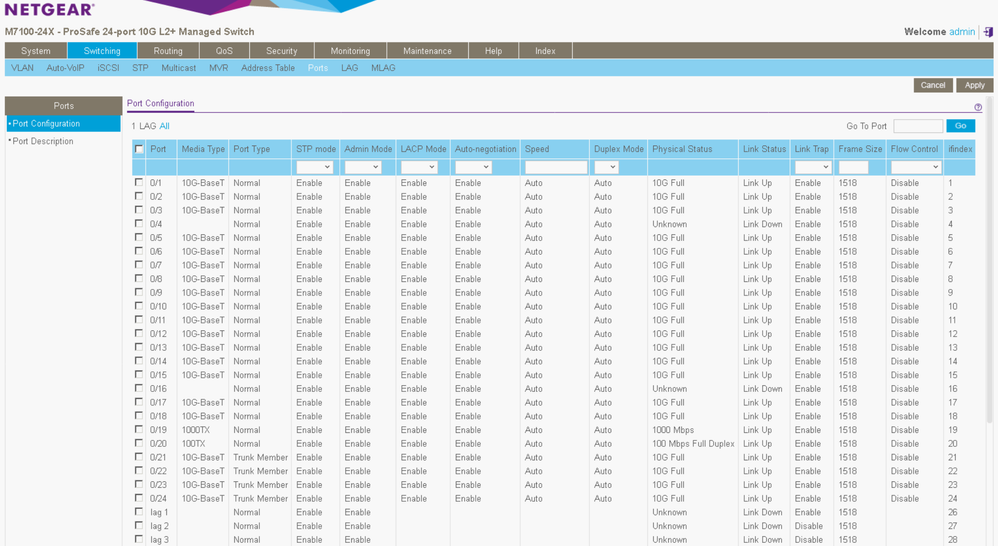The width and height of the screenshot is (998, 546).
Task: Click the logout icon beside admin
Action: tap(988, 32)
